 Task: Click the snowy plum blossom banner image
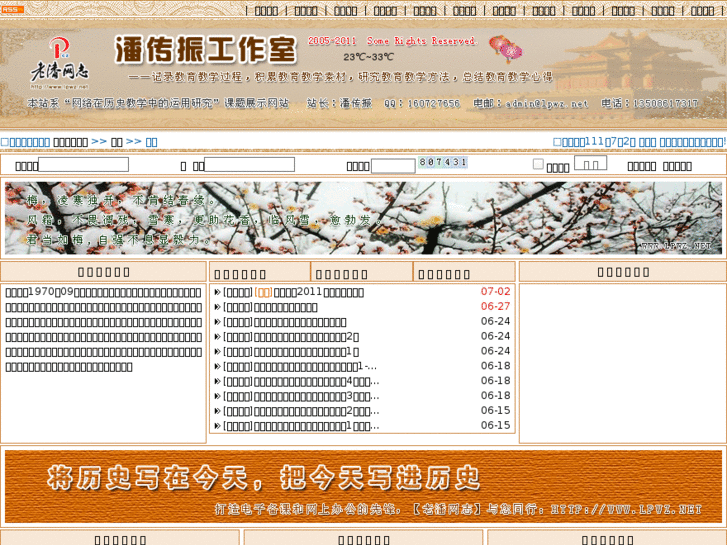pyautogui.click(x=364, y=218)
